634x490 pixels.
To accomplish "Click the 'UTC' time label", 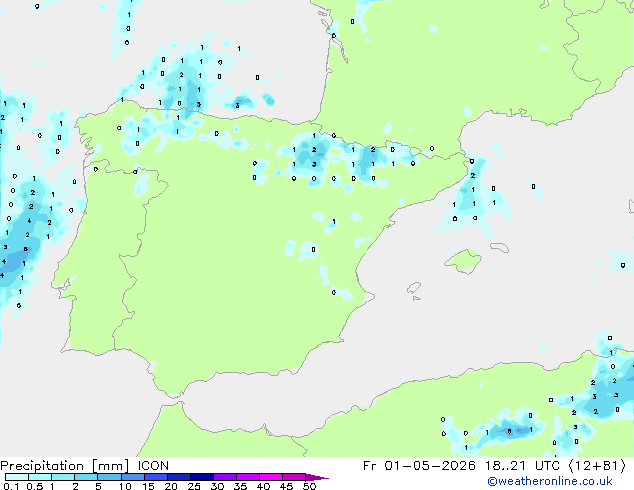I will pos(547,466).
